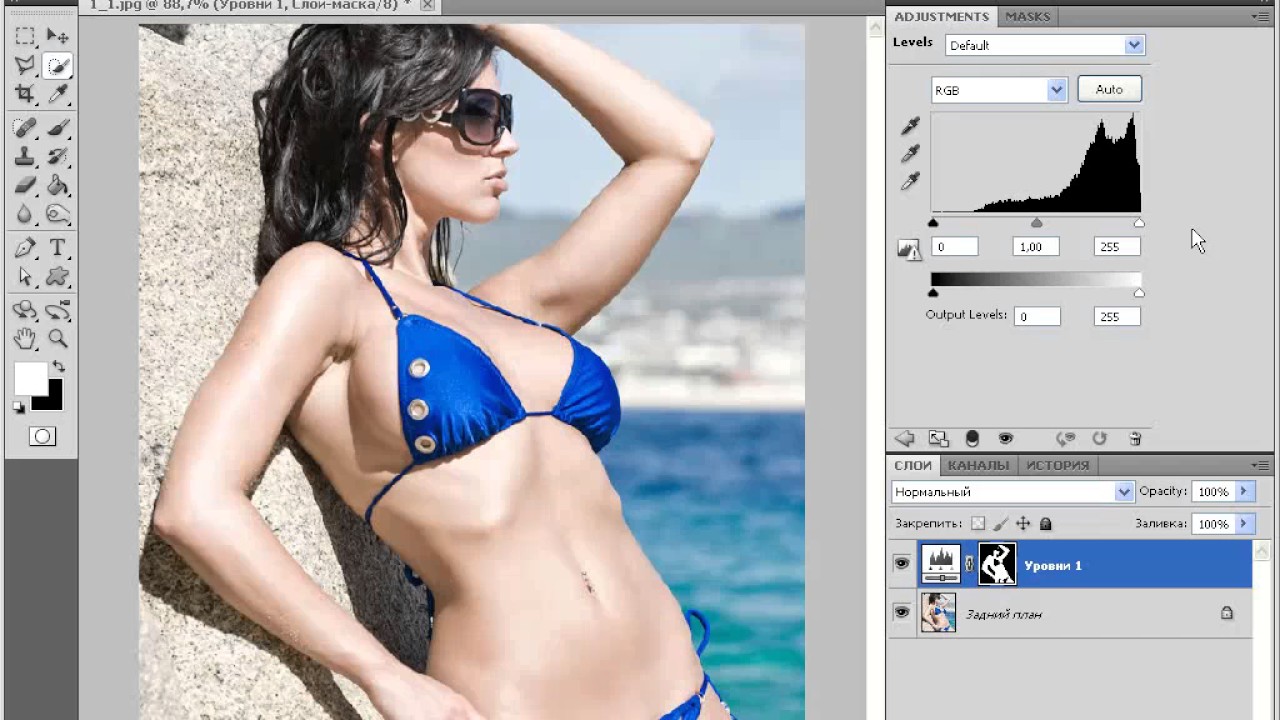Screen dimensions: 1280x720
Task: Select the Quick Selection tool
Action: click(x=57, y=66)
